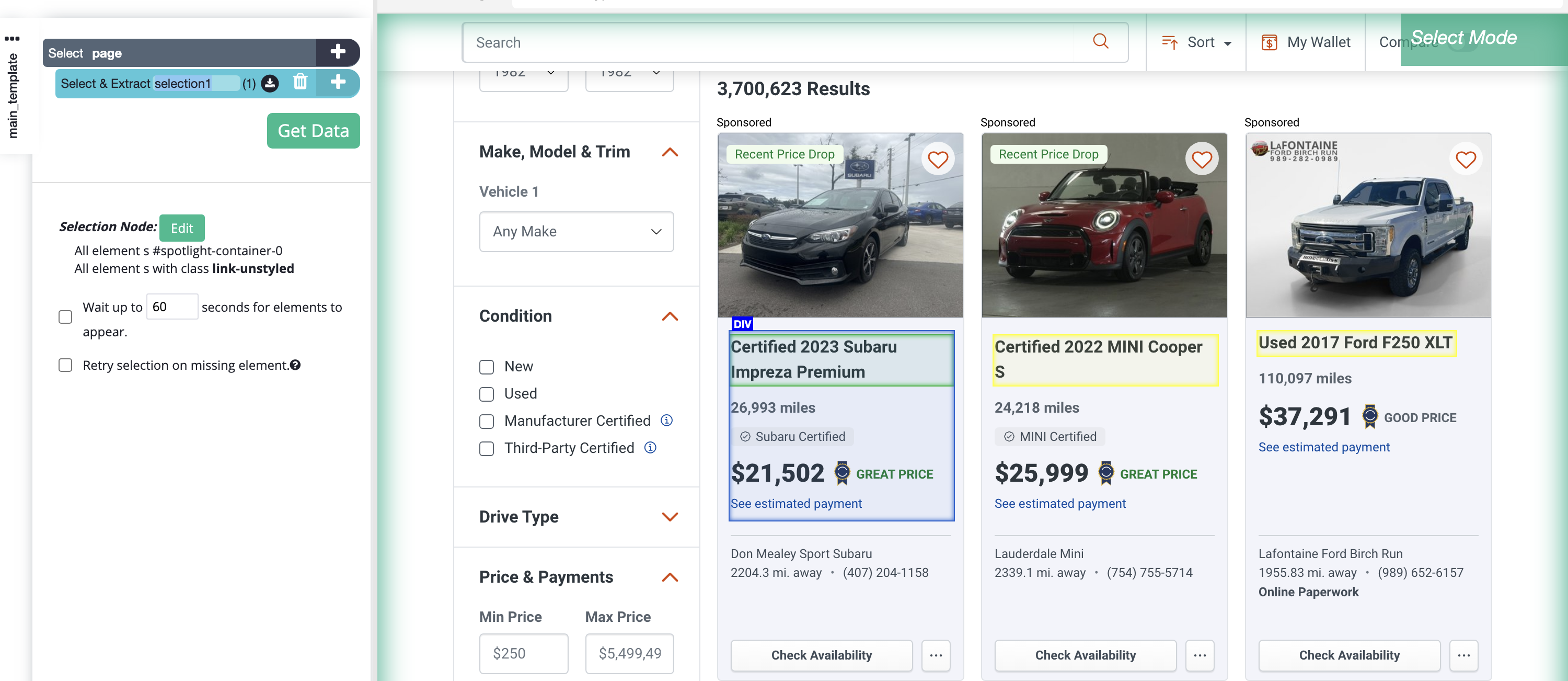Enable wait up to seconds checkbox
The width and height of the screenshot is (1568, 681).
pos(65,317)
